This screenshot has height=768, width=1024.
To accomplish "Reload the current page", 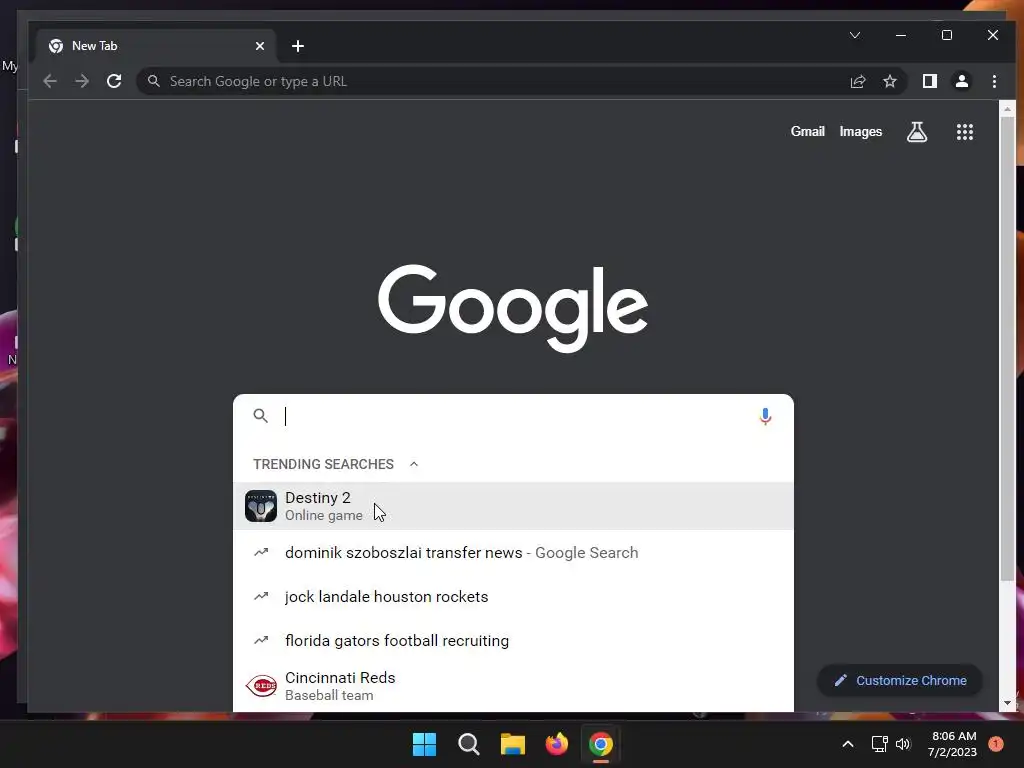I will coord(114,81).
